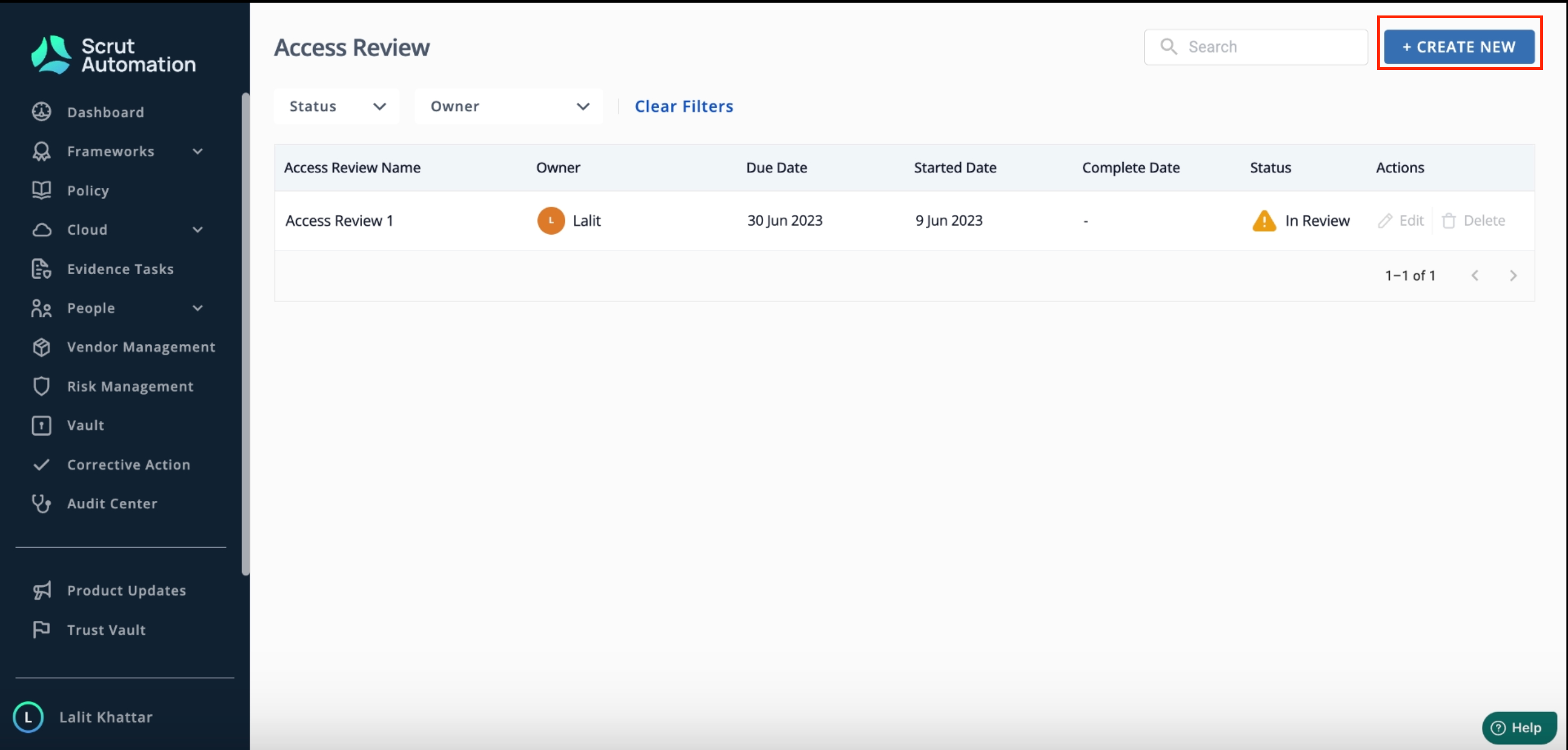Click the Search input field

click(1255, 46)
